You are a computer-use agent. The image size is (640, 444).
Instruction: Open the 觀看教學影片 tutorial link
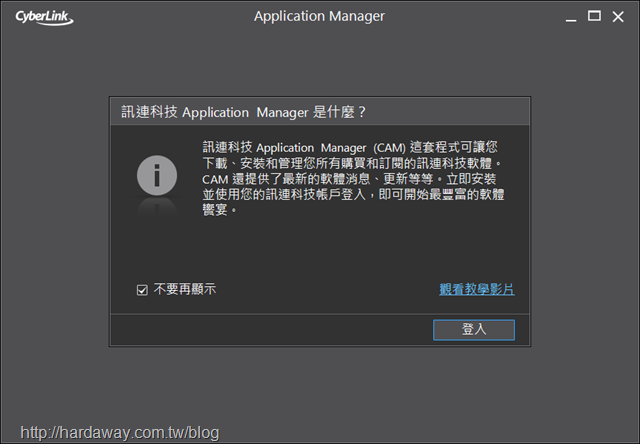[477, 289]
